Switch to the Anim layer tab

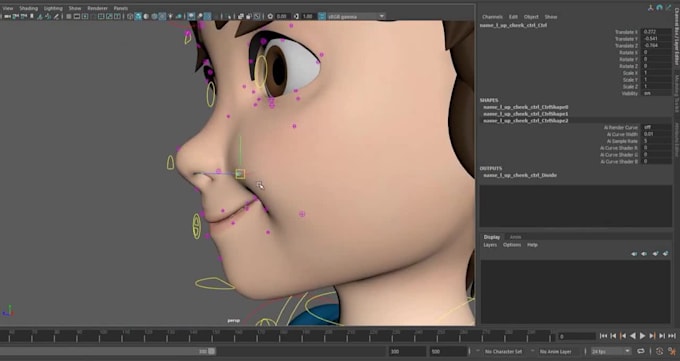click(515, 237)
